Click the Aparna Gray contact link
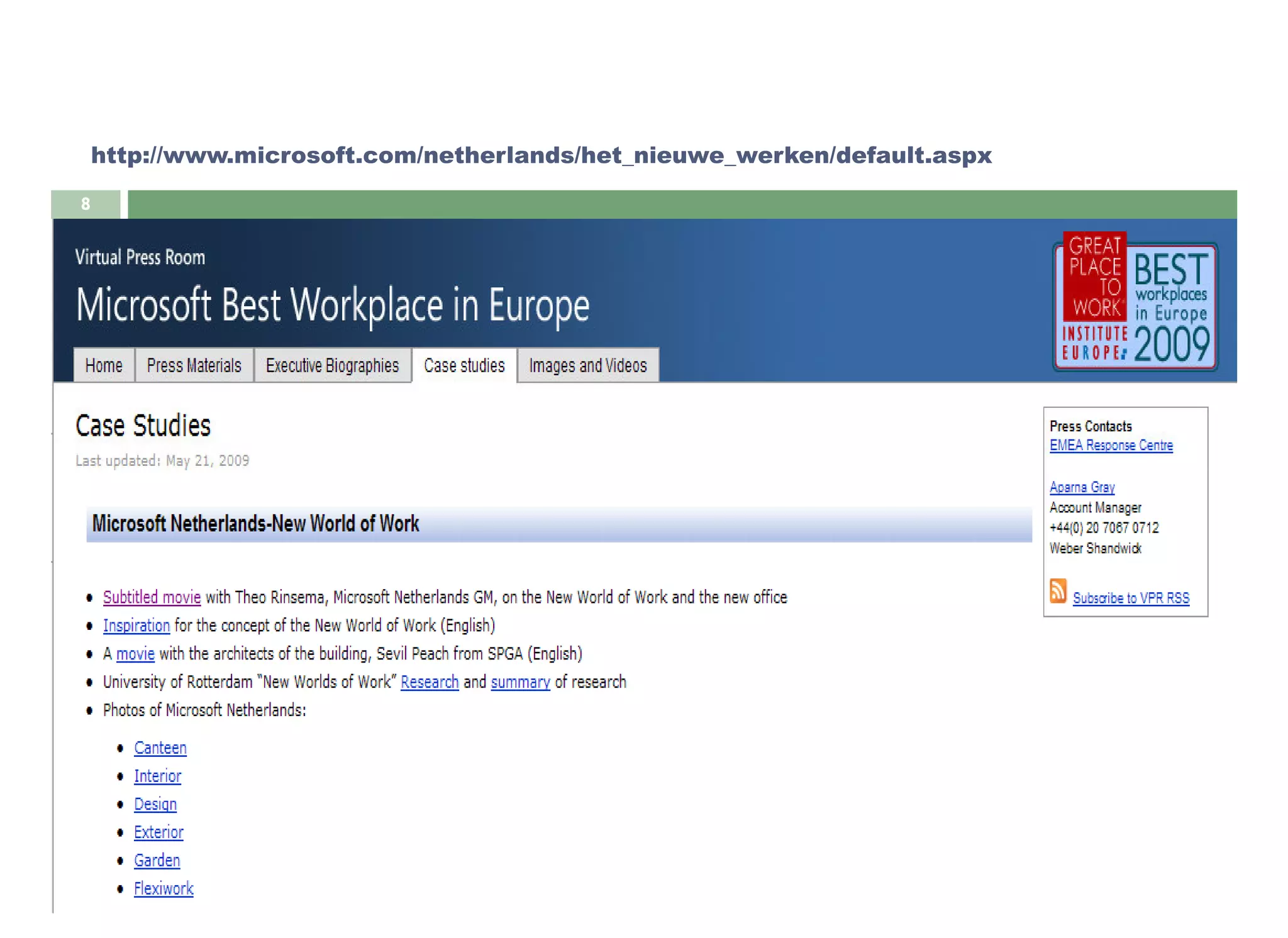Screen dimensions: 1288x938 point(1082,487)
